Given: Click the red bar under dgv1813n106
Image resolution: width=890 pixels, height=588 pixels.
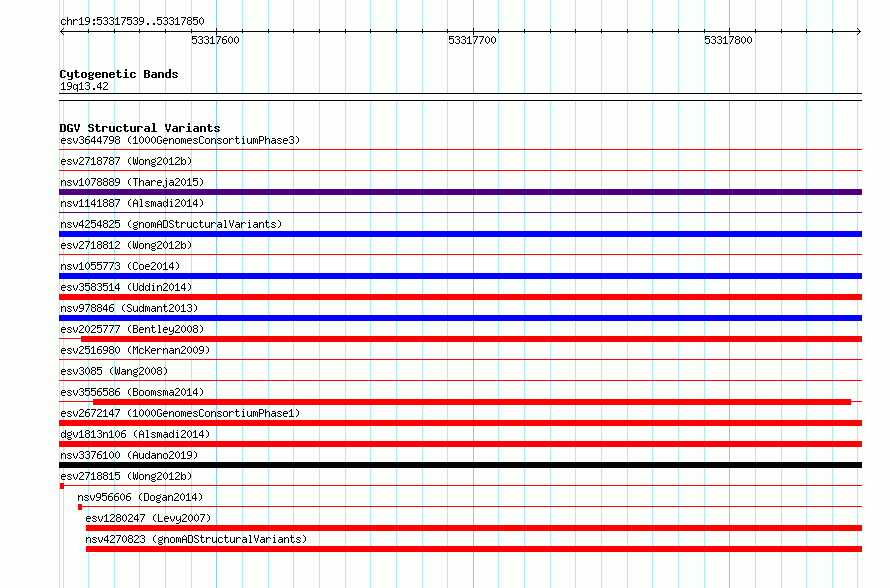Looking at the screenshot, I should coord(460,444).
